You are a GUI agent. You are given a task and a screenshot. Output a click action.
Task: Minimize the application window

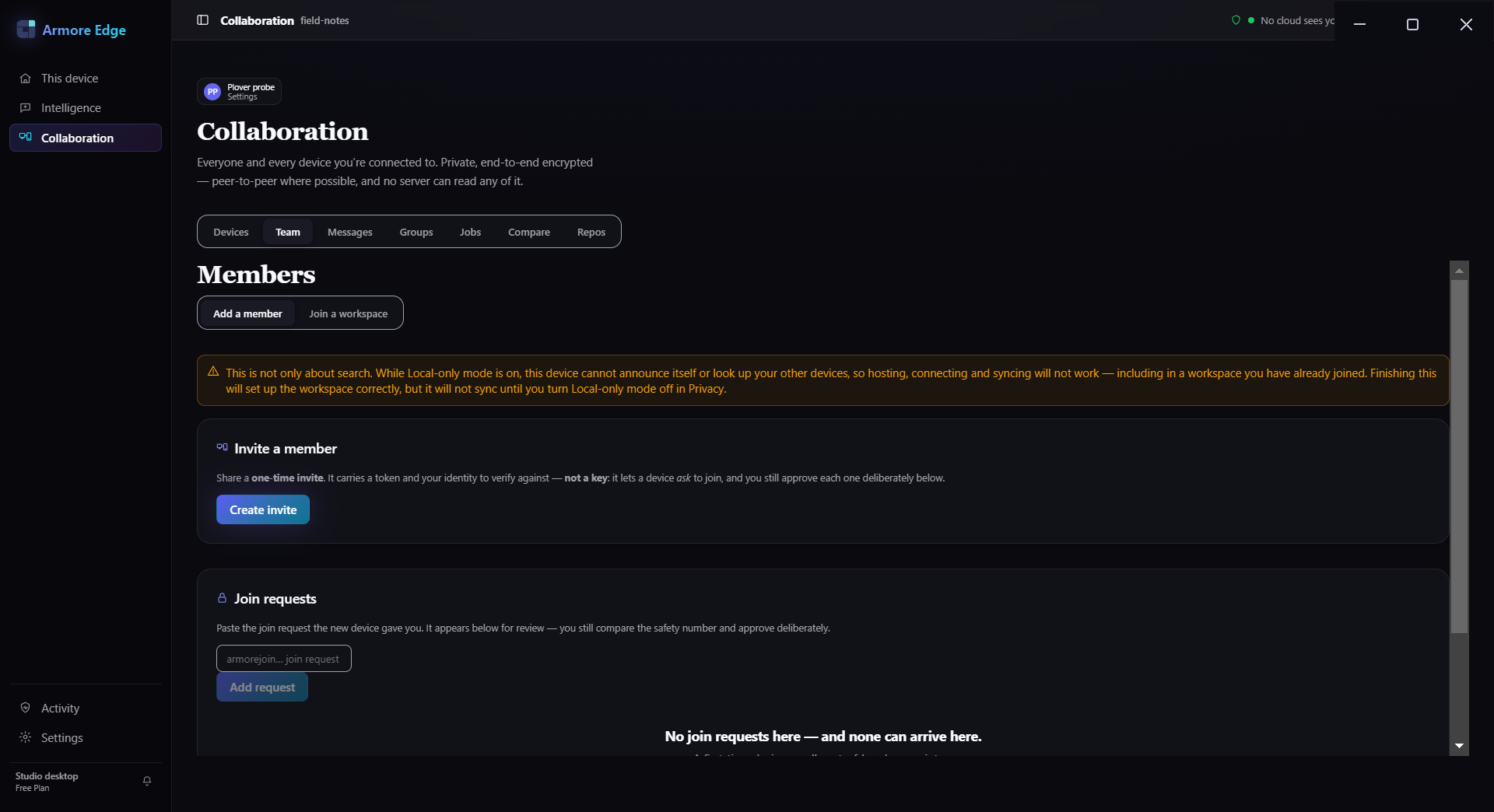1359,24
